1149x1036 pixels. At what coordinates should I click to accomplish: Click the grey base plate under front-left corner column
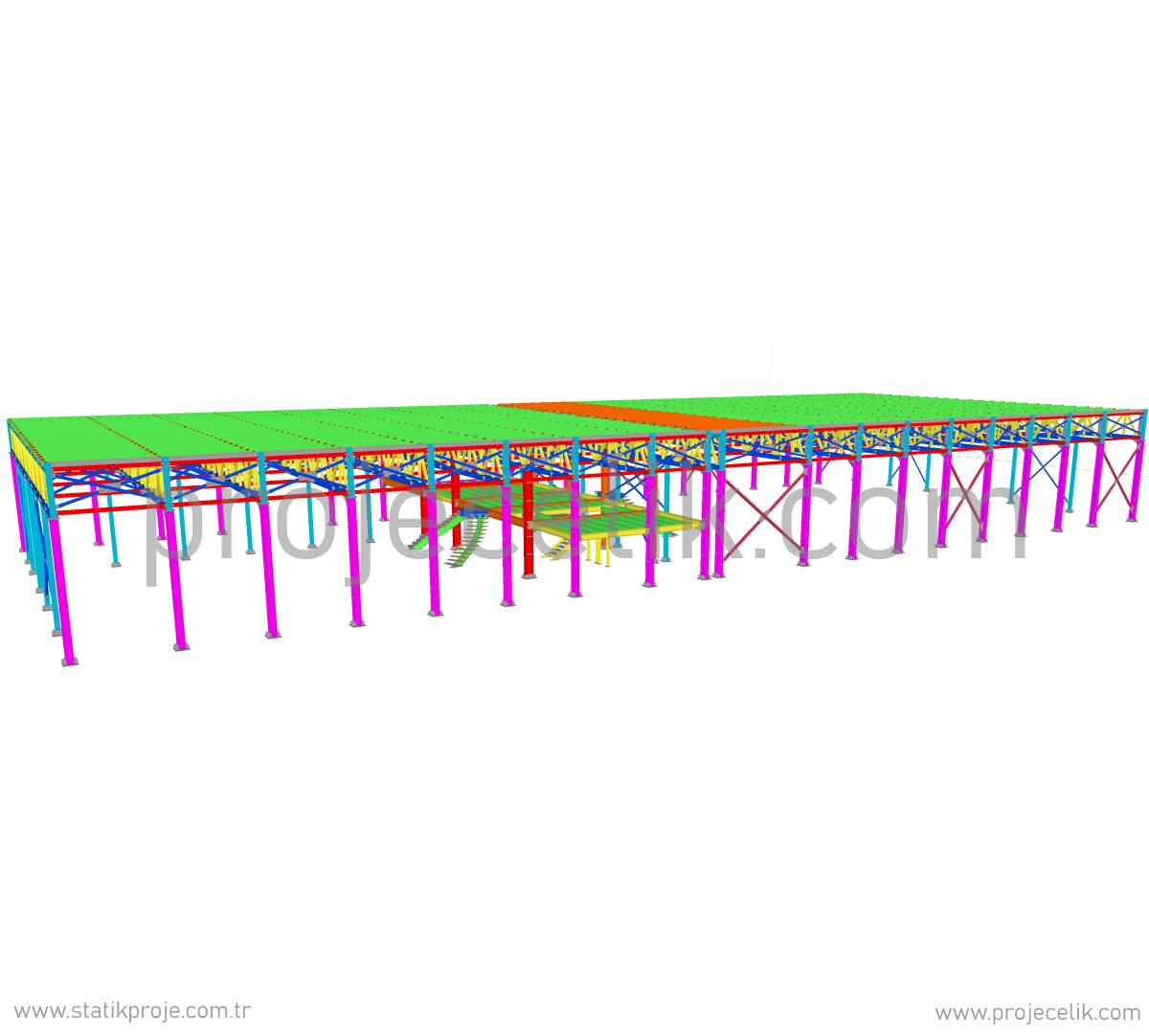click(x=69, y=661)
